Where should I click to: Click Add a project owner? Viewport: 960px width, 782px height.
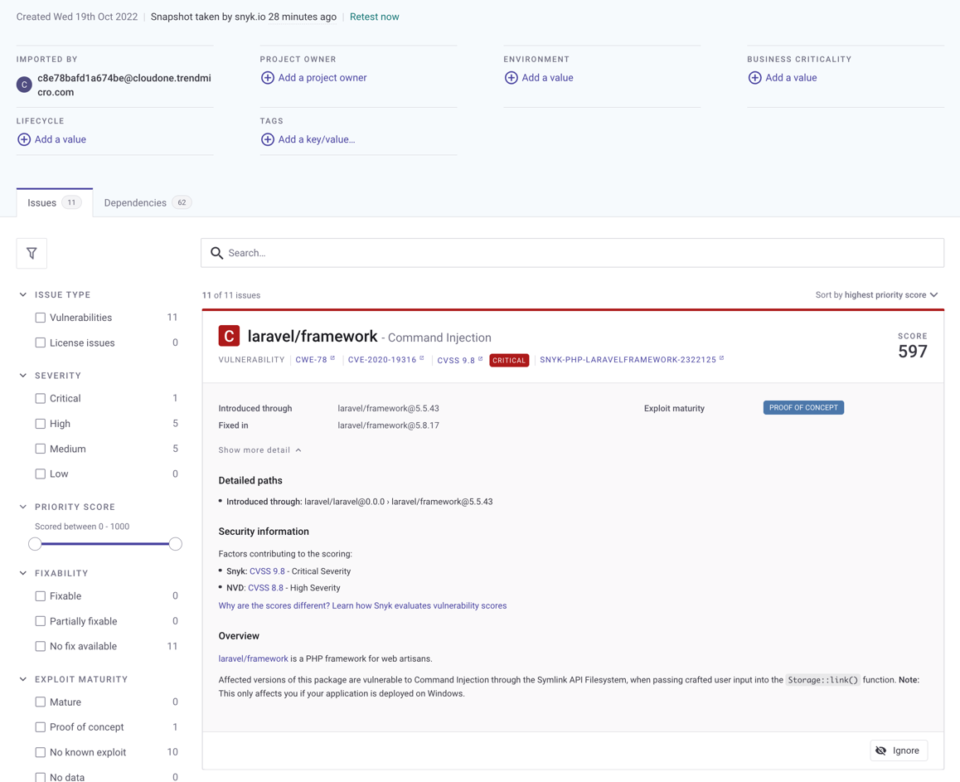pyautogui.click(x=313, y=78)
